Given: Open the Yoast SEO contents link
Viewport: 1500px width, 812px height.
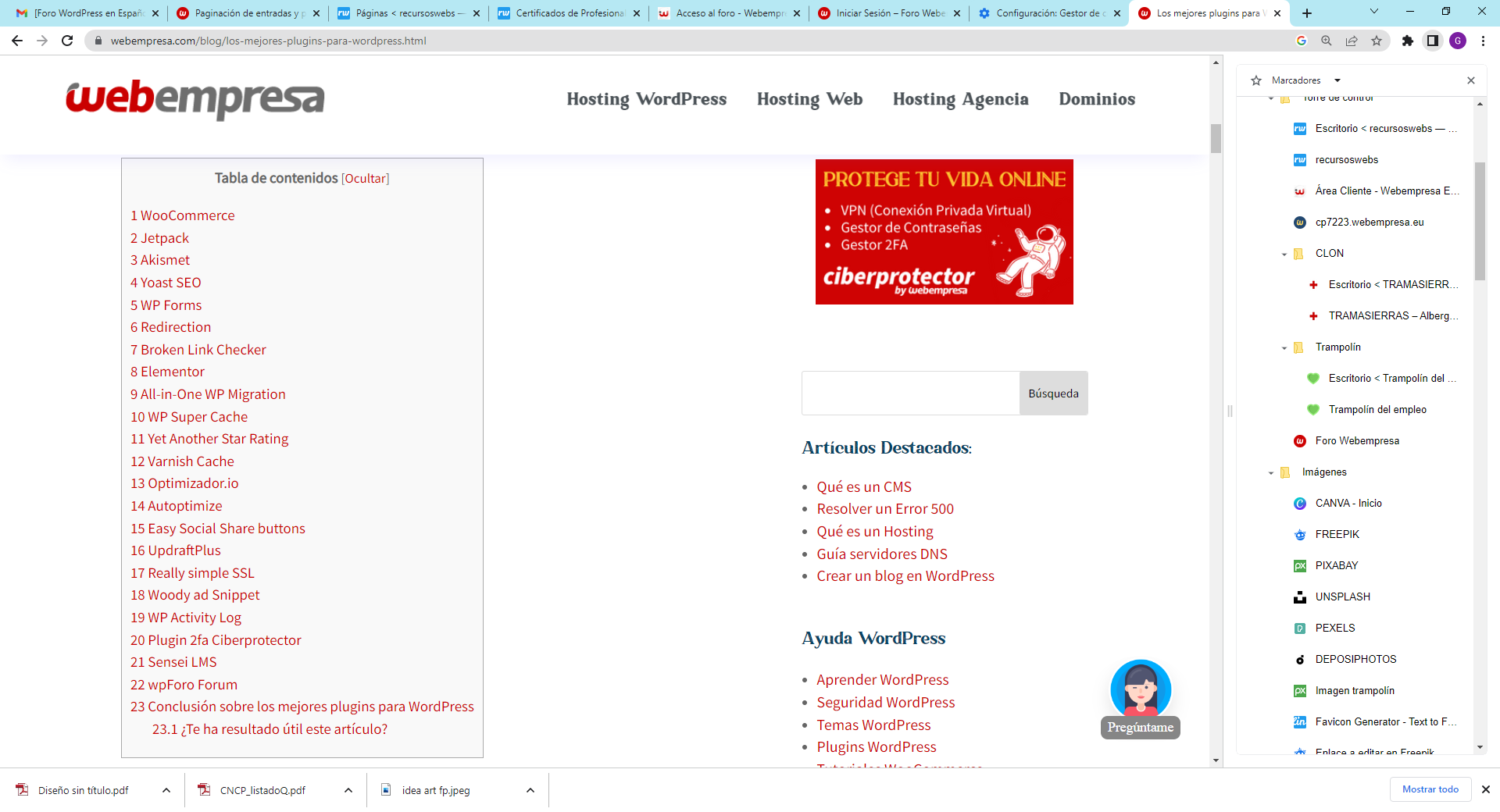Looking at the screenshot, I should tap(166, 283).
